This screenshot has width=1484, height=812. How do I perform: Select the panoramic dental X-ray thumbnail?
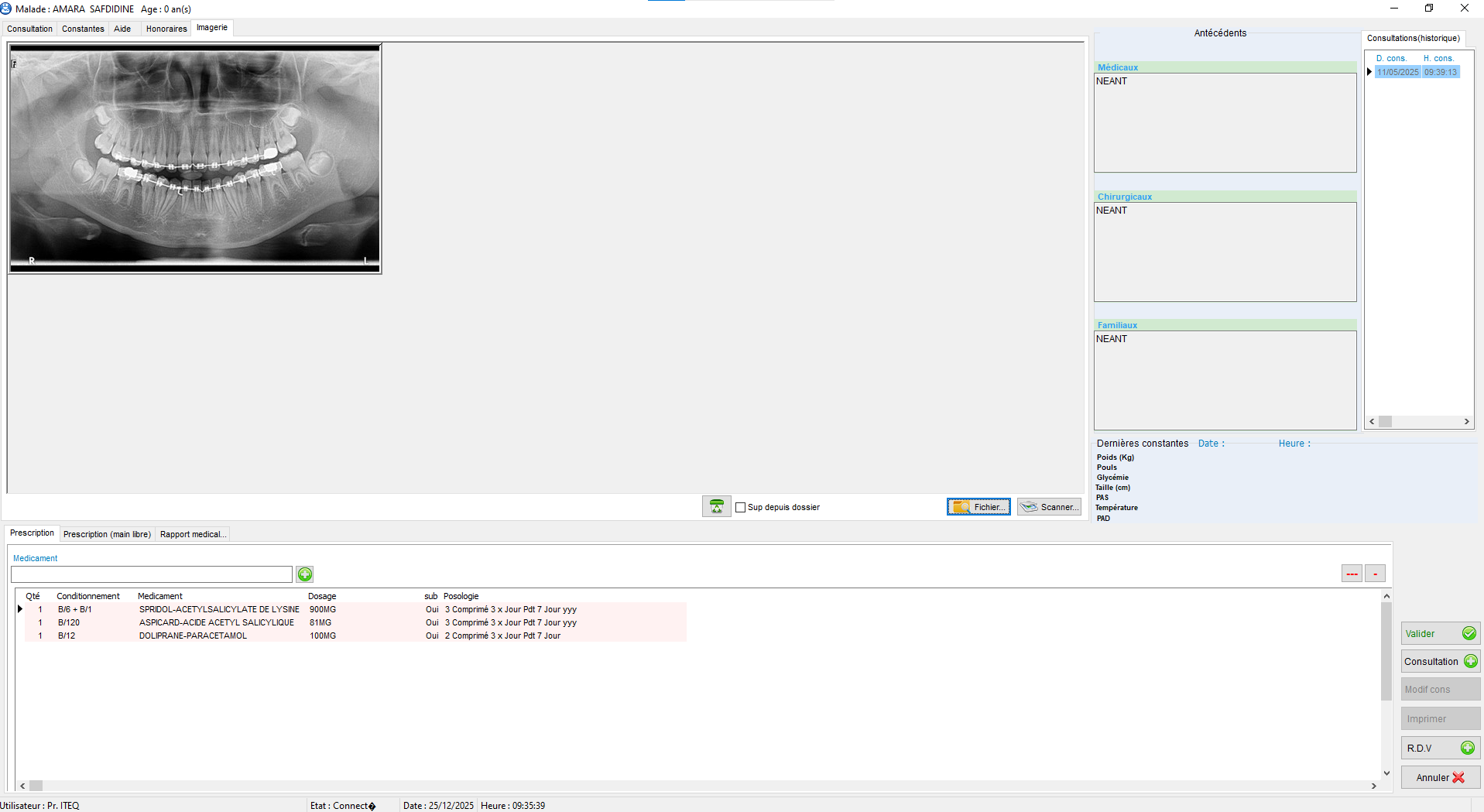pos(195,159)
